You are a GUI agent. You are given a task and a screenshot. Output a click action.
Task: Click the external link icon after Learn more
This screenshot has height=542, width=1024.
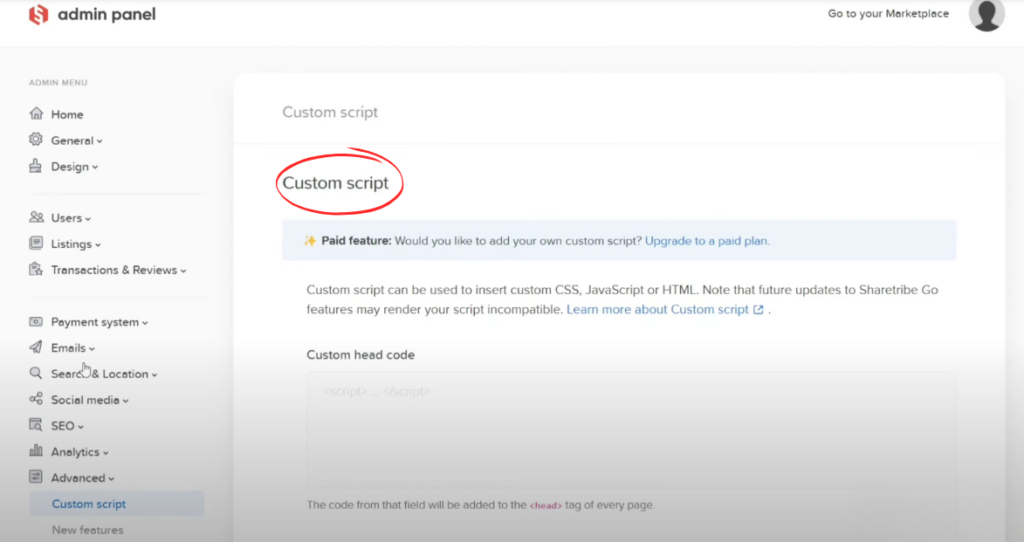(758, 310)
